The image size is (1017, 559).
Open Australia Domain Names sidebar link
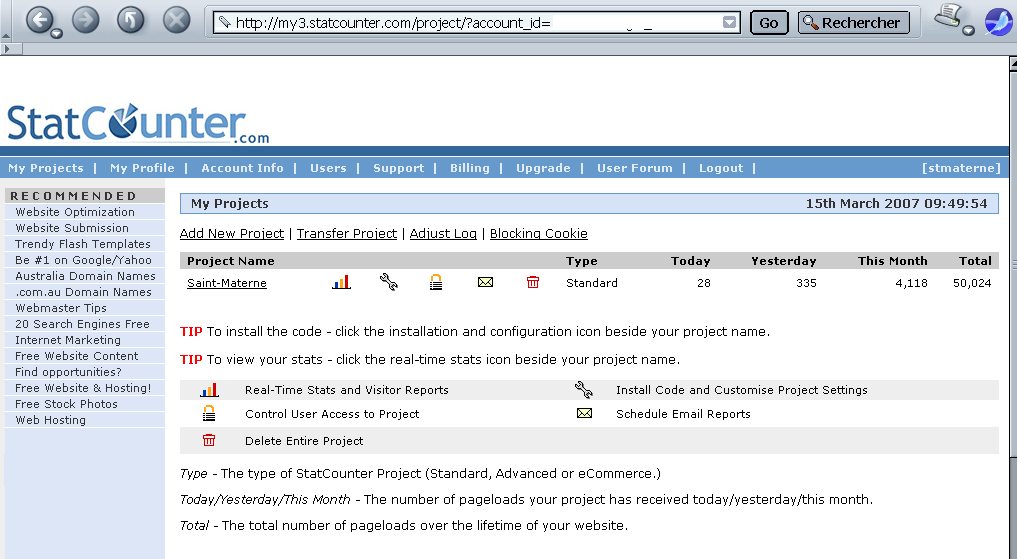click(x=85, y=276)
